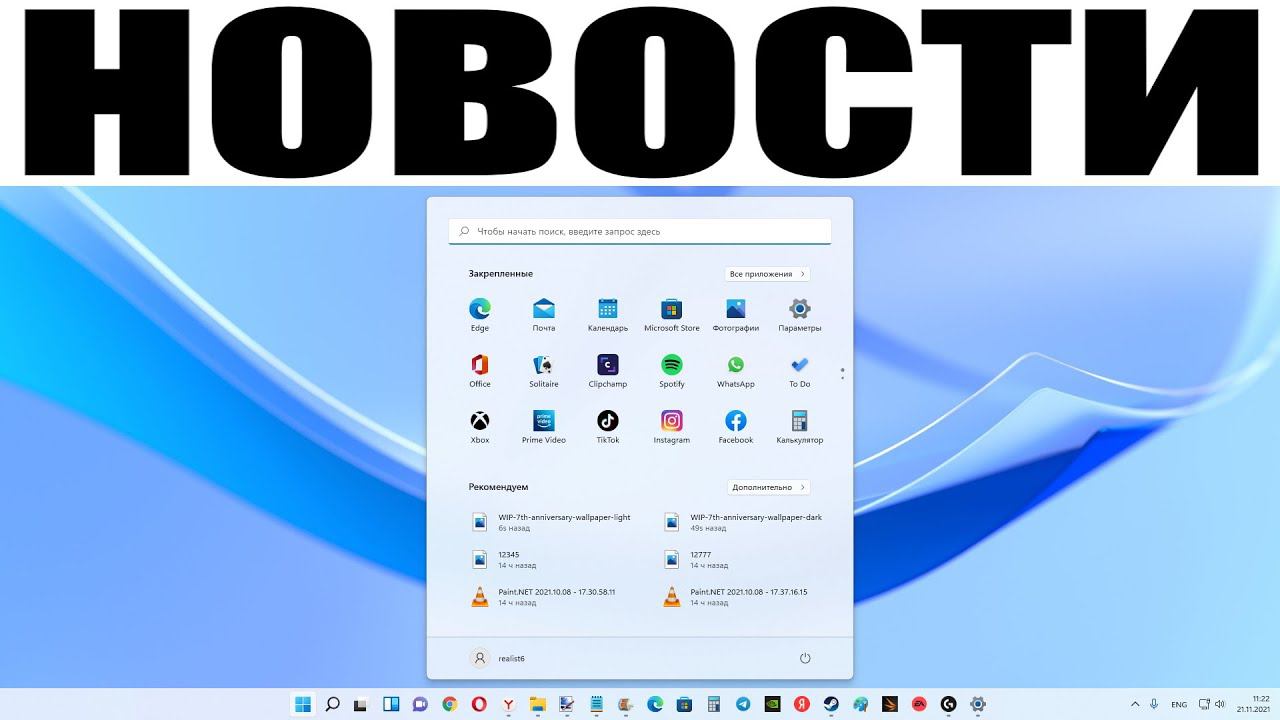1280x720 pixels.
Task: Launch Opera browser from the taskbar
Action: click(479, 704)
